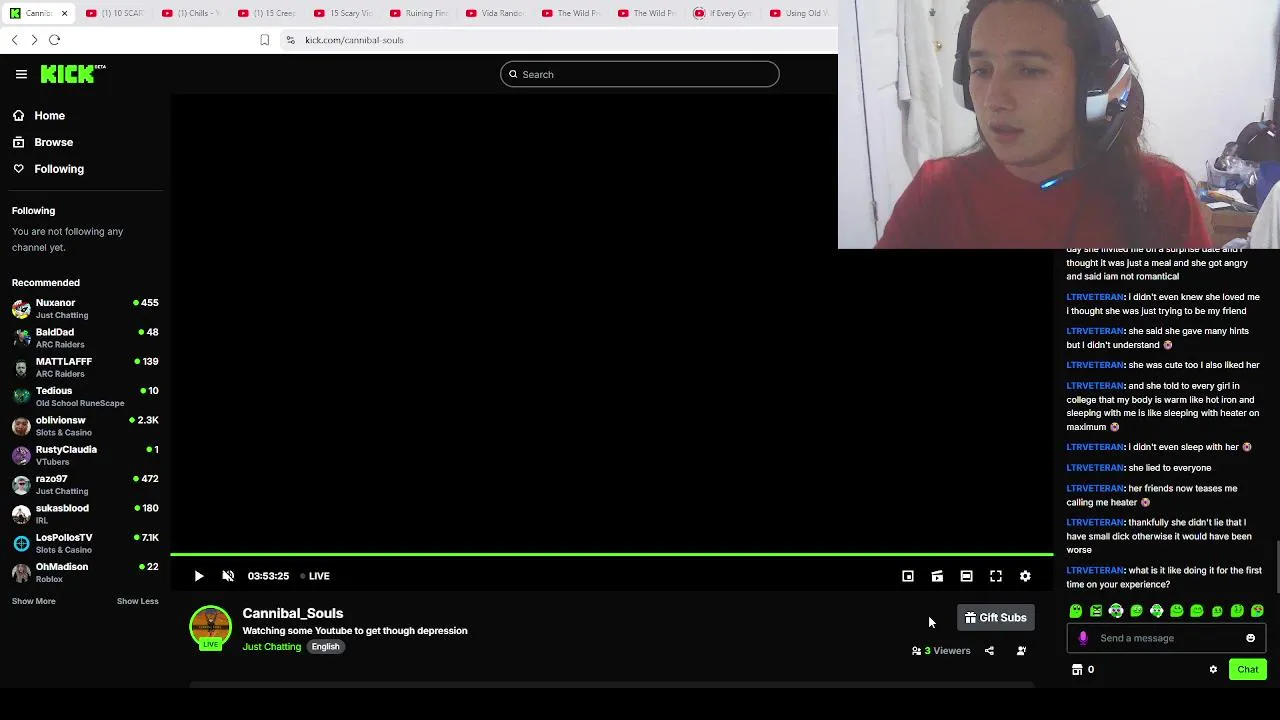Go forward in browser
Viewport: 1280px width, 720px height.
(34, 40)
